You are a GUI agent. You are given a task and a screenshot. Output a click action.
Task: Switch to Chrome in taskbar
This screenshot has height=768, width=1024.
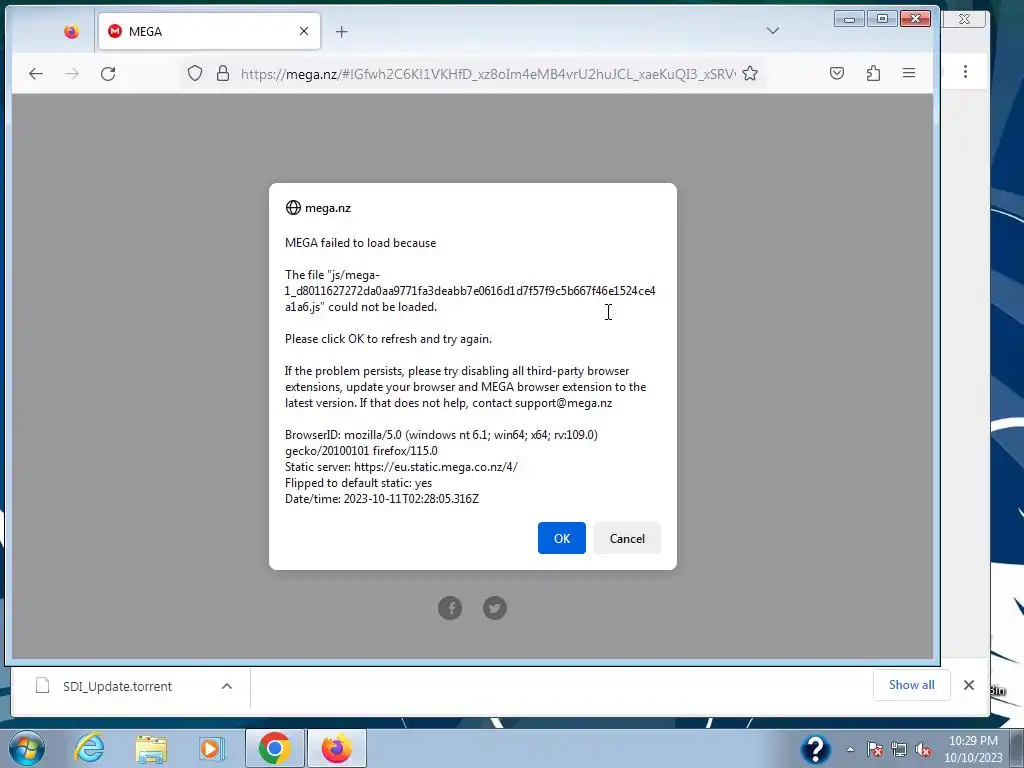pos(274,748)
